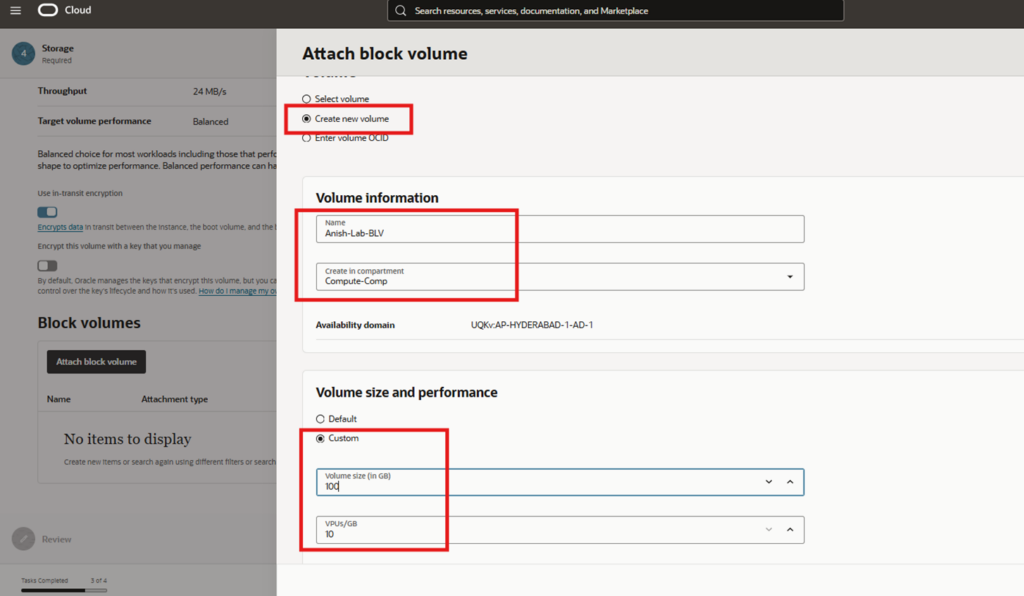Click the Storage step 4 icon
This screenshot has height=596, width=1024.
[x=23, y=53]
